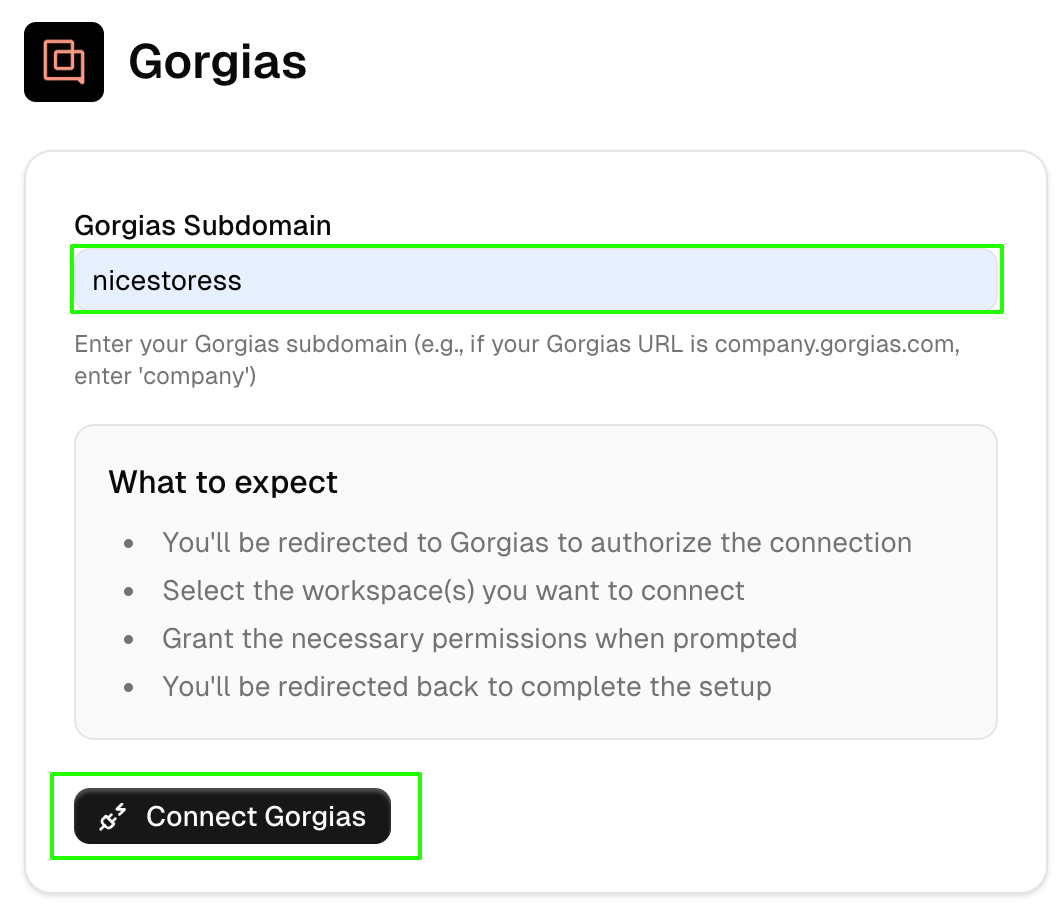
Task: Click the plug icon on Connect button
Action: point(113,816)
